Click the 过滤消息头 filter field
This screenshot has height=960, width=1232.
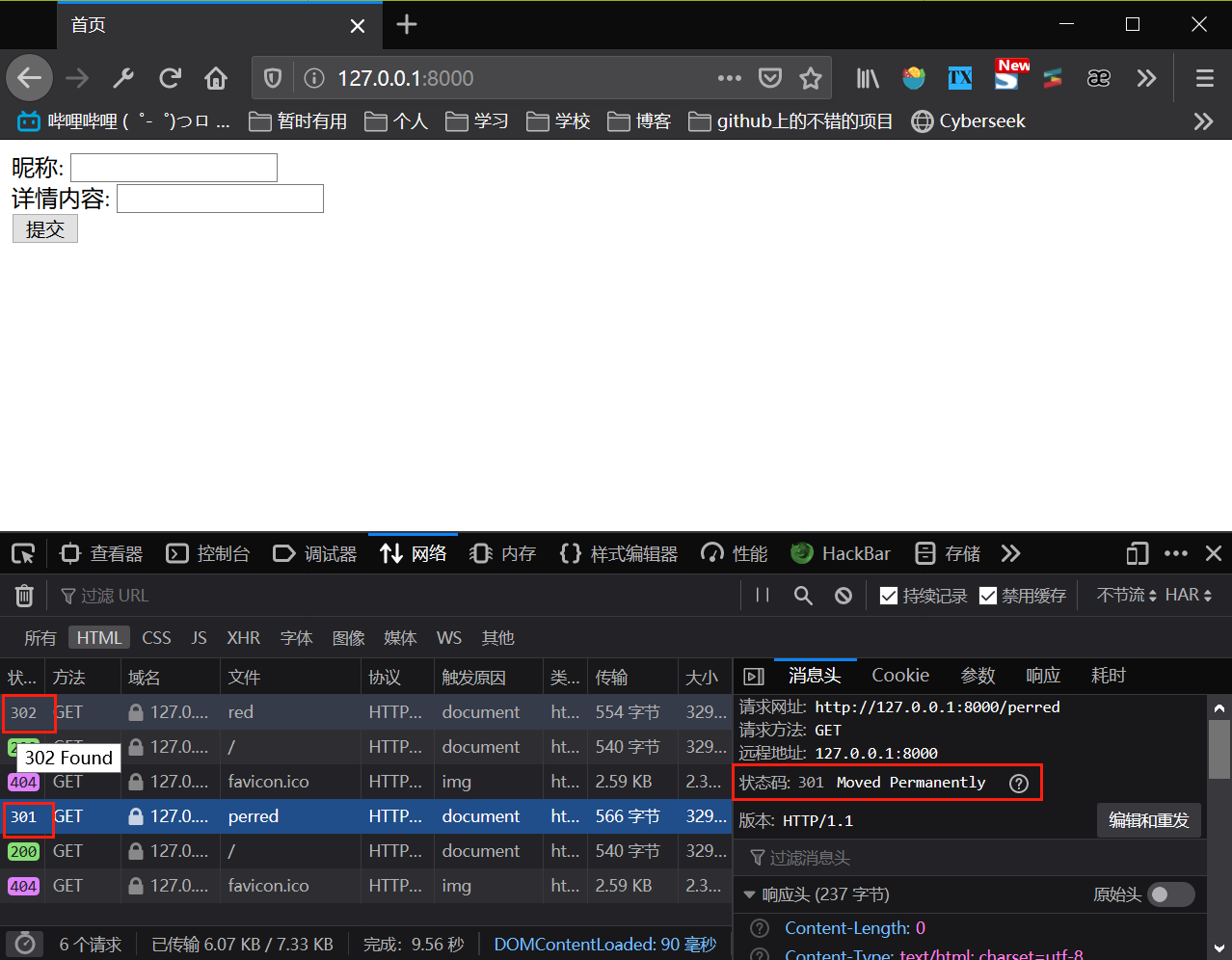(x=970, y=858)
